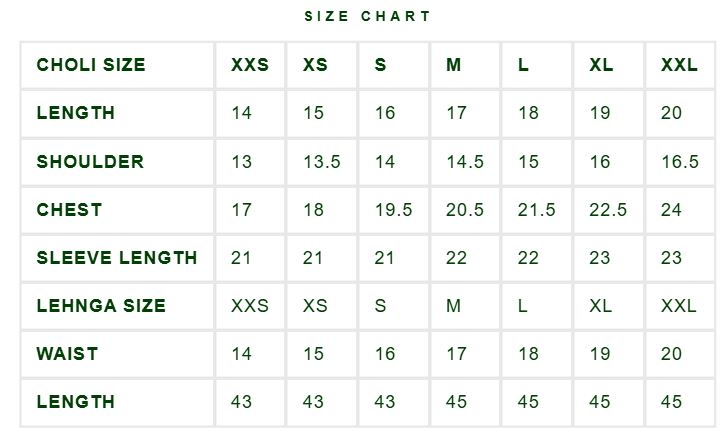Viewport: 728px width, 441px height.
Task: Click chest value 24 for XXL
Action: [x=671, y=209]
